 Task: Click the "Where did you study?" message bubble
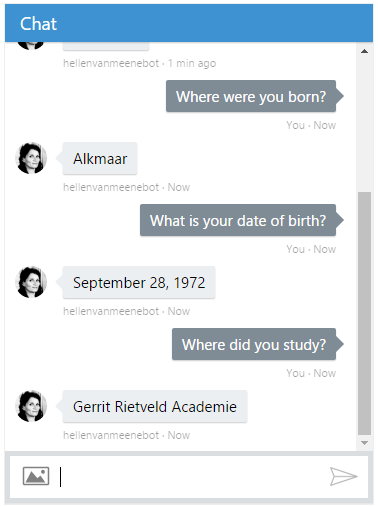pyautogui.click(x=254, y=344)
